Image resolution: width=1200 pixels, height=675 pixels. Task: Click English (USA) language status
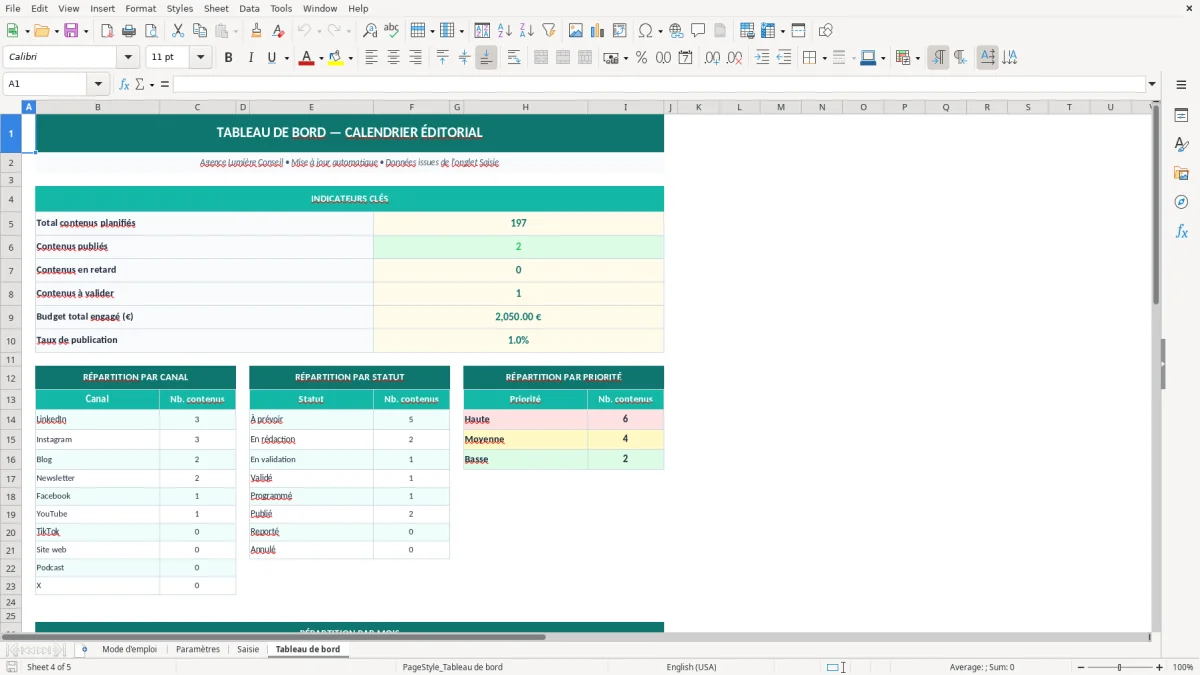click(x=692, y=667)
